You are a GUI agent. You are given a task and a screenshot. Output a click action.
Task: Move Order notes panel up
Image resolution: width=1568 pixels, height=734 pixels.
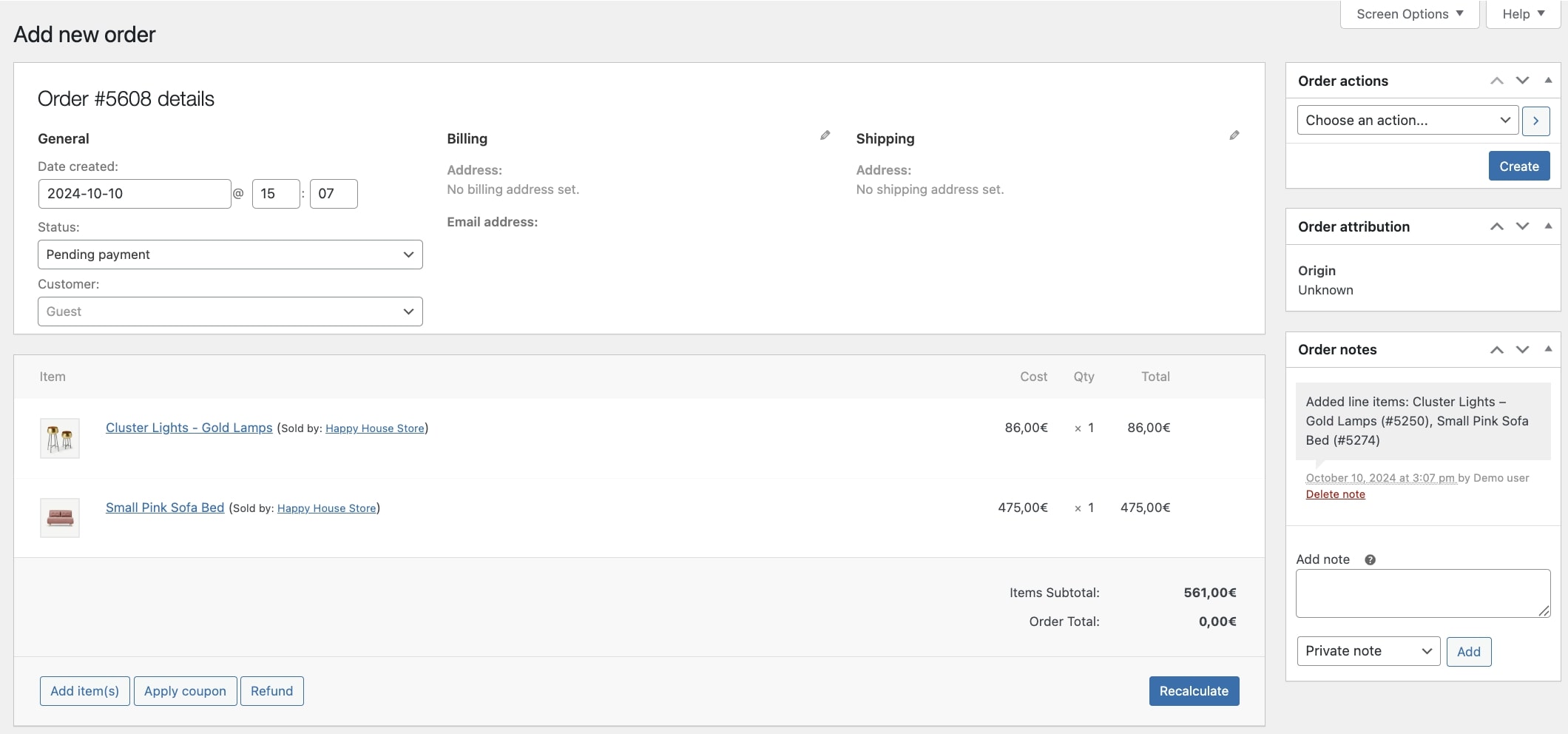(x=1497, y=349)
